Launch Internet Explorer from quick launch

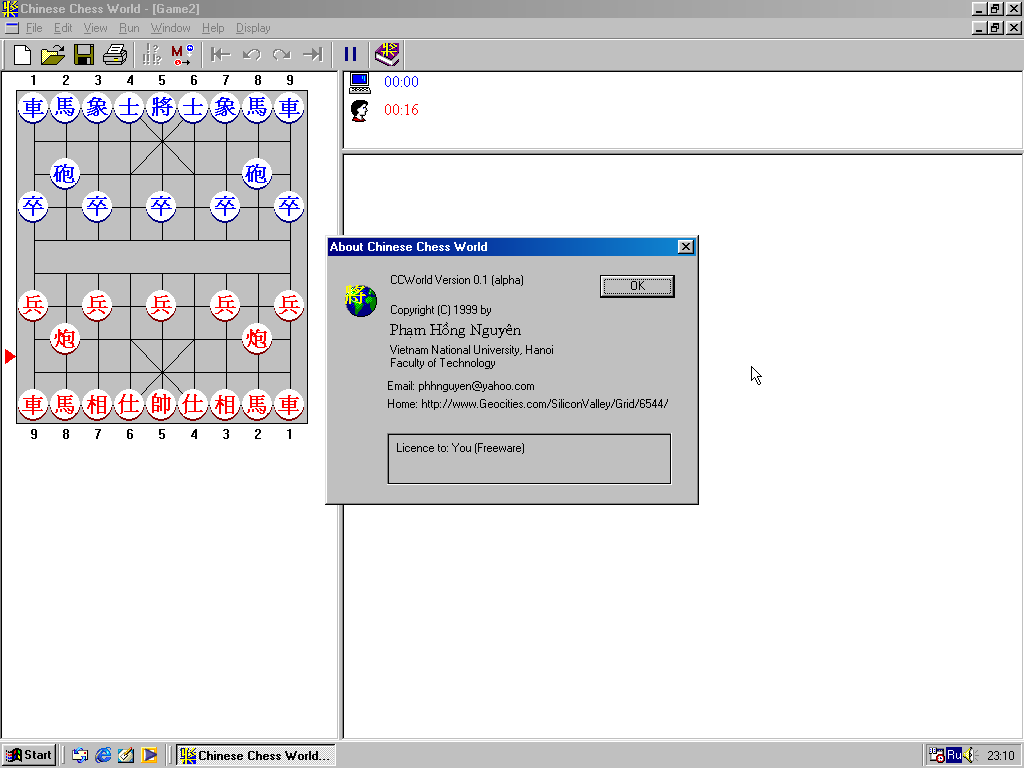103,756
